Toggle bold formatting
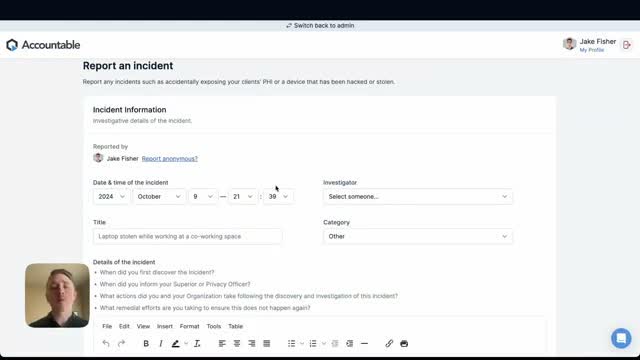Image resolution: width=640 pixels, height=360 pixels. coord(146,344)
